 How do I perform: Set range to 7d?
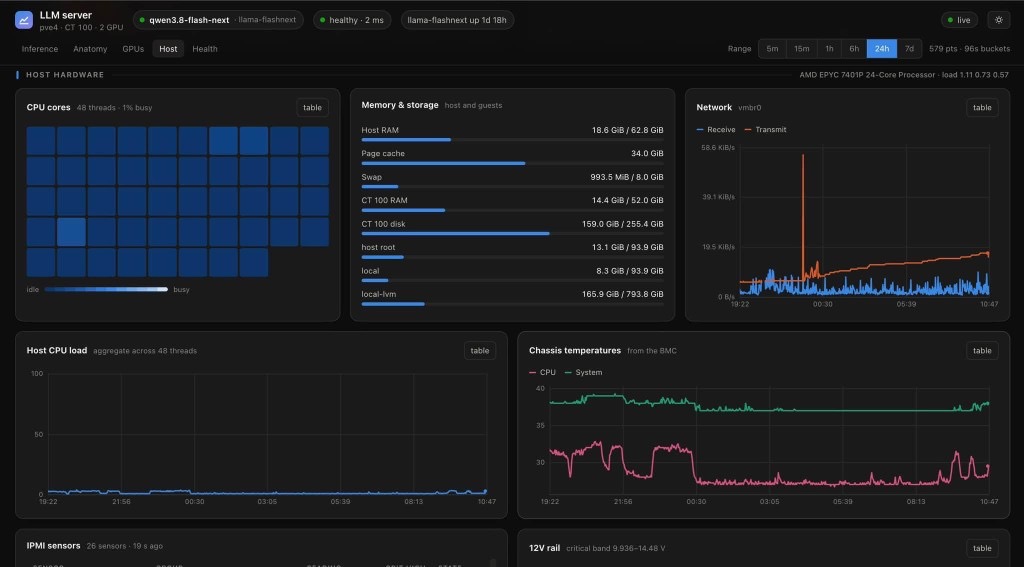(909, 49)
